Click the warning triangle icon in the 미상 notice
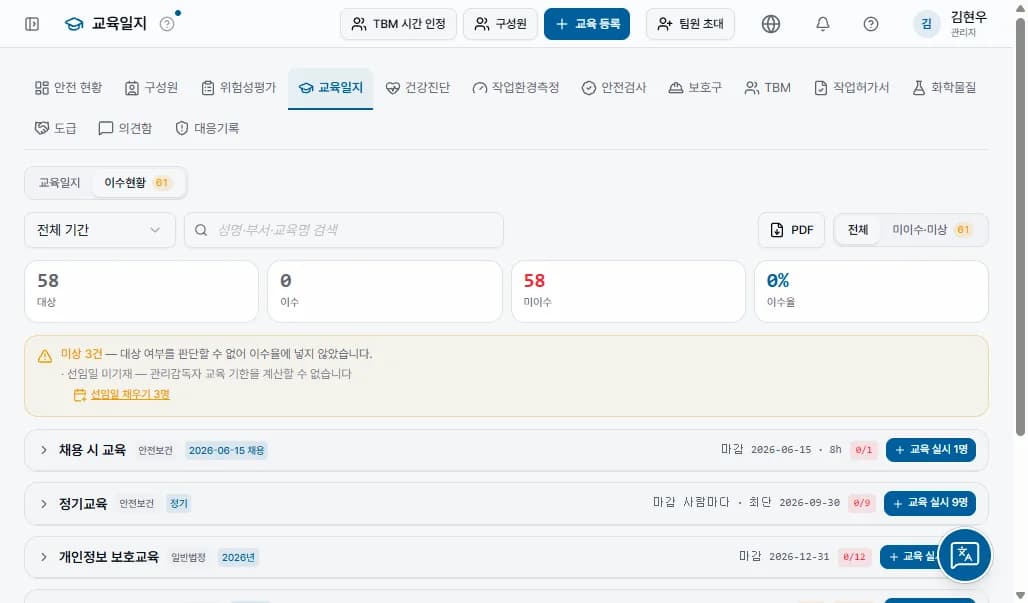 pos(45,356)
